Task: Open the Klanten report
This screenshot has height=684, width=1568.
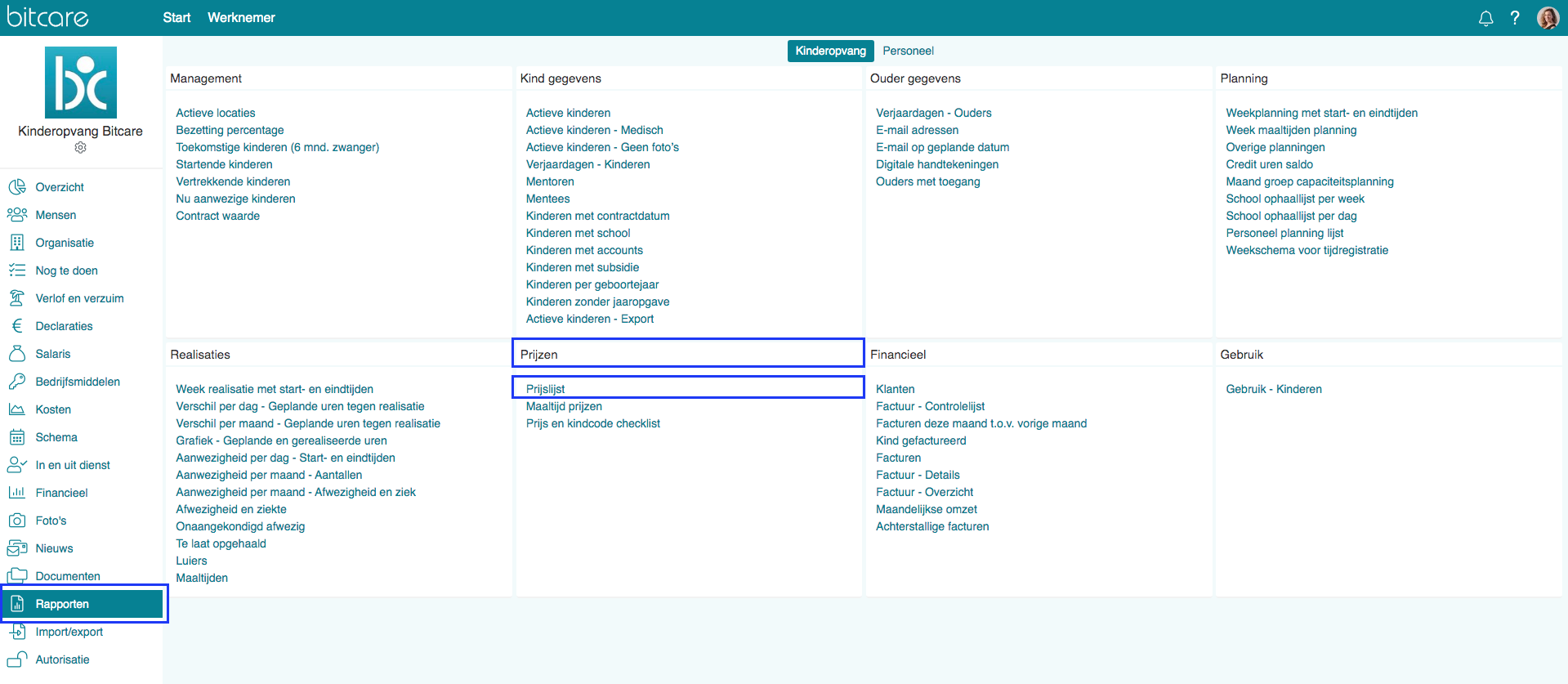Action: [895, 389]
